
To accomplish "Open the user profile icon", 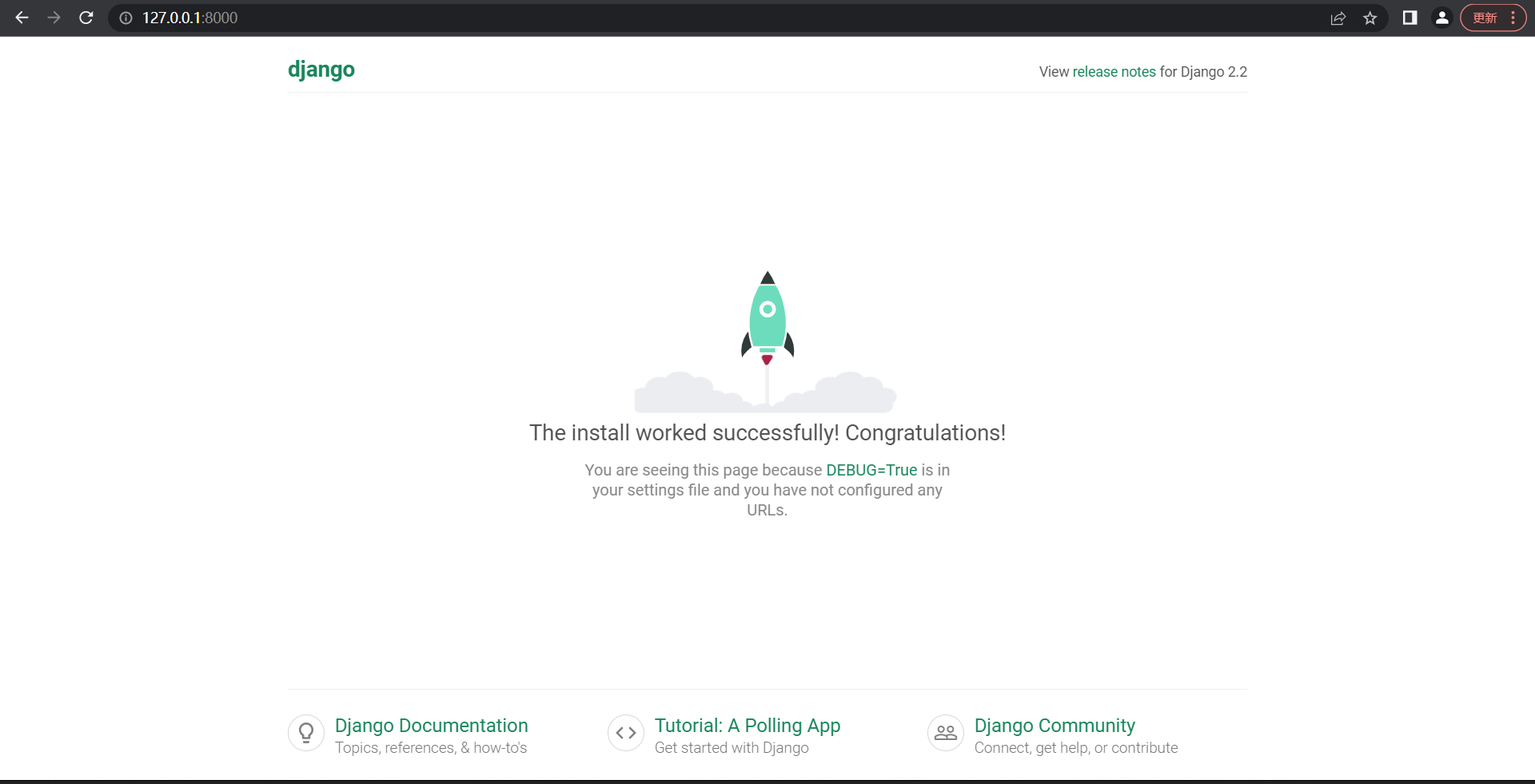I will coord(1442,18).
